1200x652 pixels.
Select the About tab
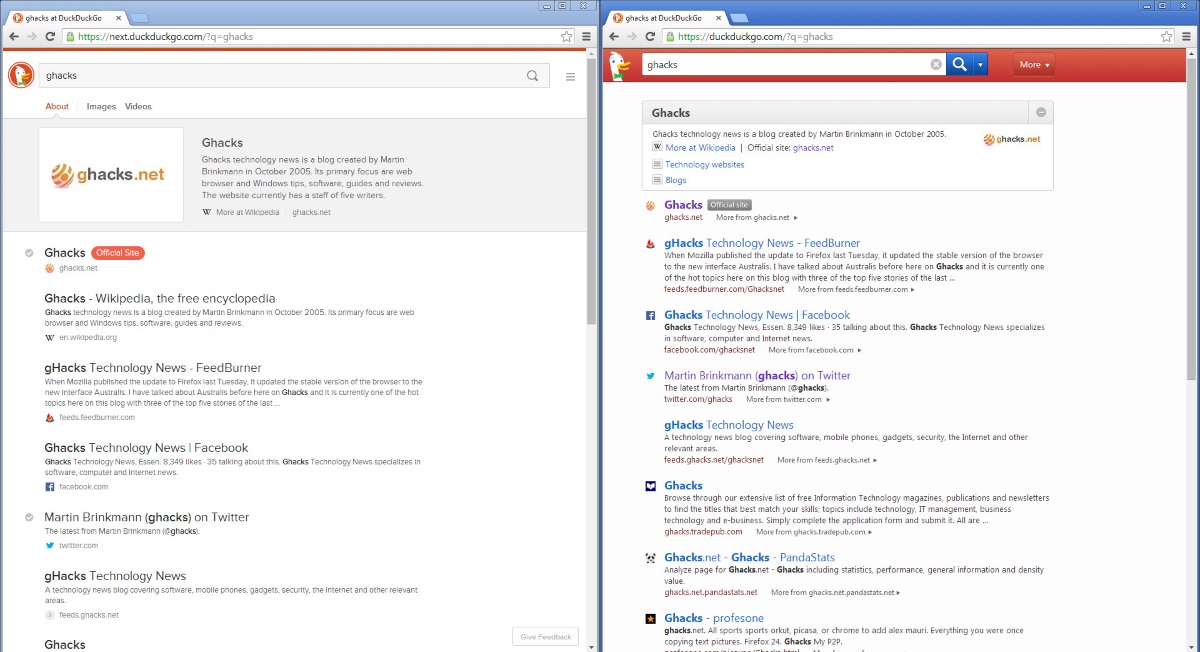point(57,107)
